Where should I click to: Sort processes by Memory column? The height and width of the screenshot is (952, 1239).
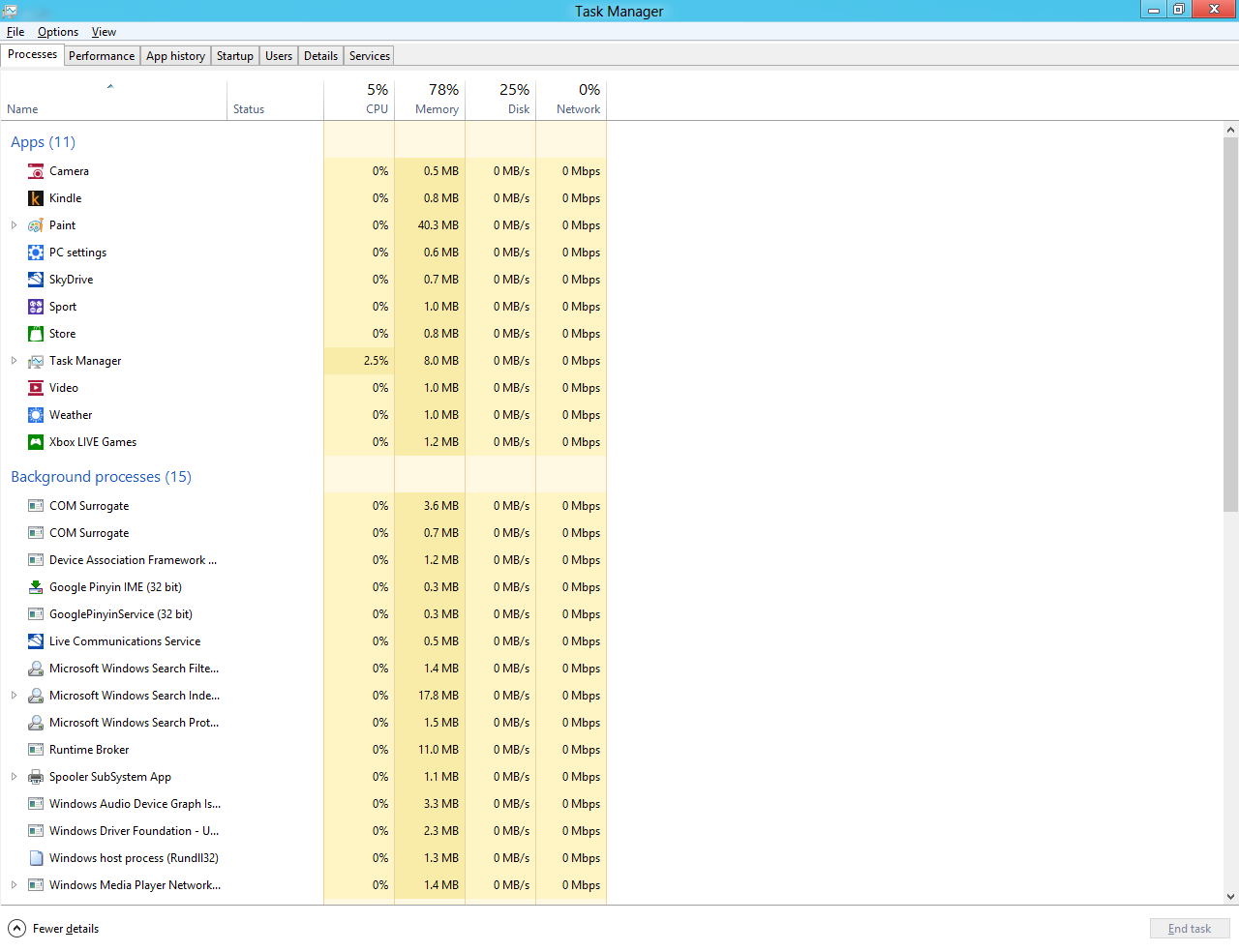pyautogui.click(x=430, y=101)
